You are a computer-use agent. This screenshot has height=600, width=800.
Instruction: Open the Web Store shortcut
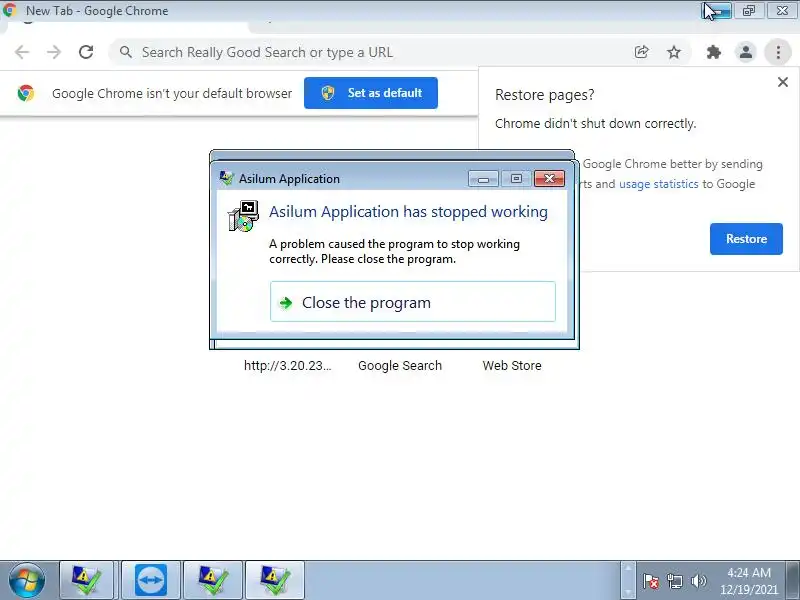(512, 366)
